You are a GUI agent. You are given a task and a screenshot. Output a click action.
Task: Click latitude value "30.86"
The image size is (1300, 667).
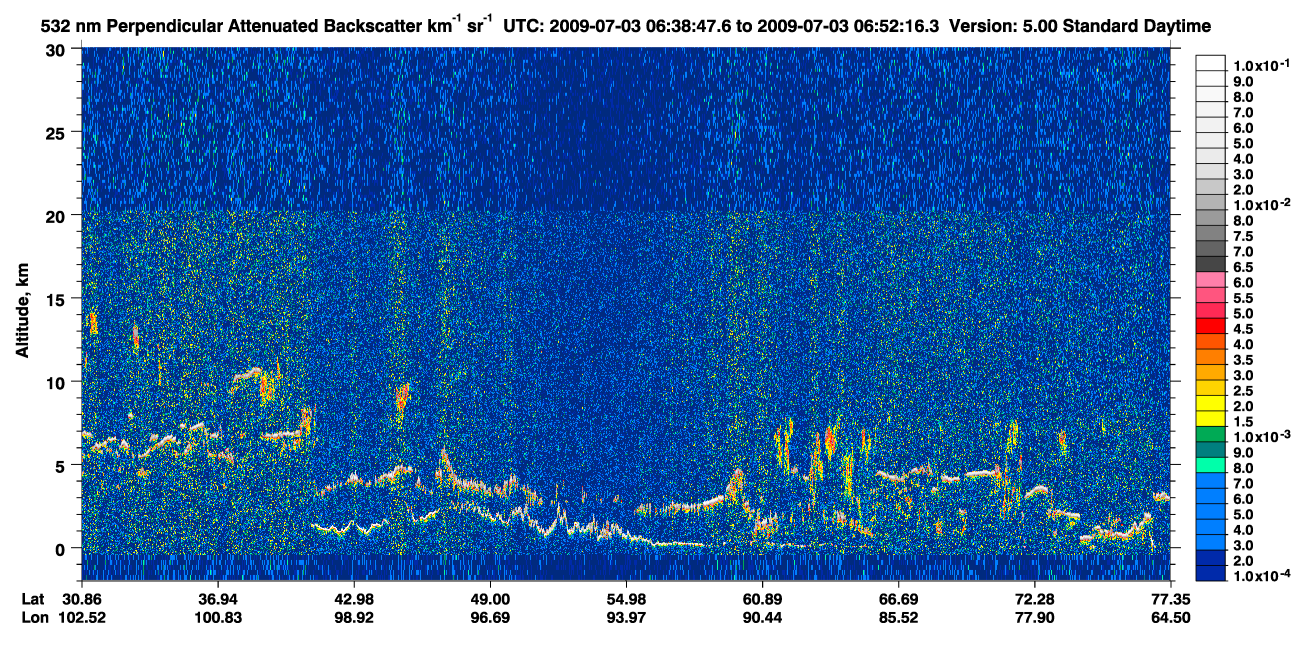click(x=82, y=599)
